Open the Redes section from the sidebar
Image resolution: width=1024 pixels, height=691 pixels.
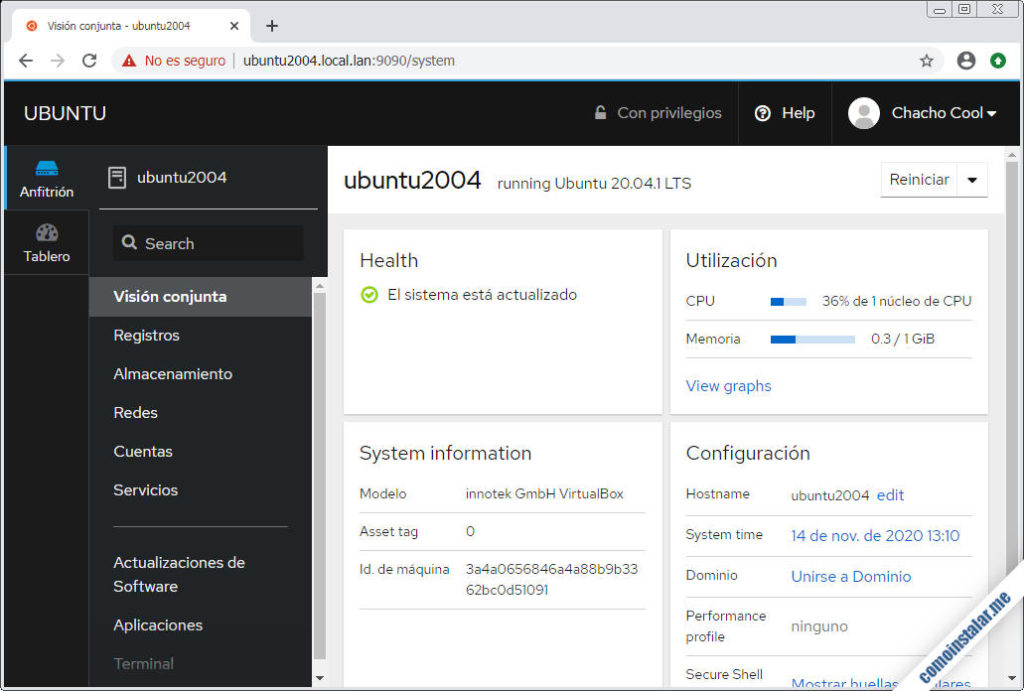(135, 412)
